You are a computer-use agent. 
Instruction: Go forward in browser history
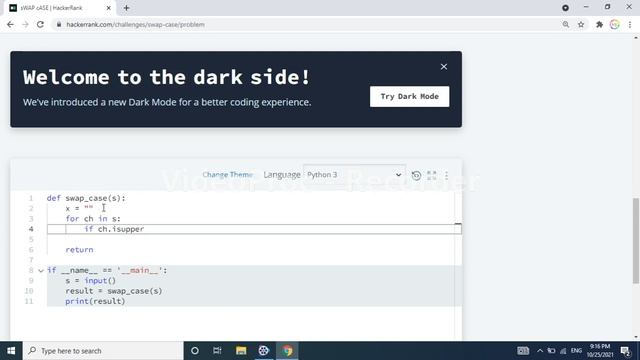pyautogui.click(x=25, y=24)
